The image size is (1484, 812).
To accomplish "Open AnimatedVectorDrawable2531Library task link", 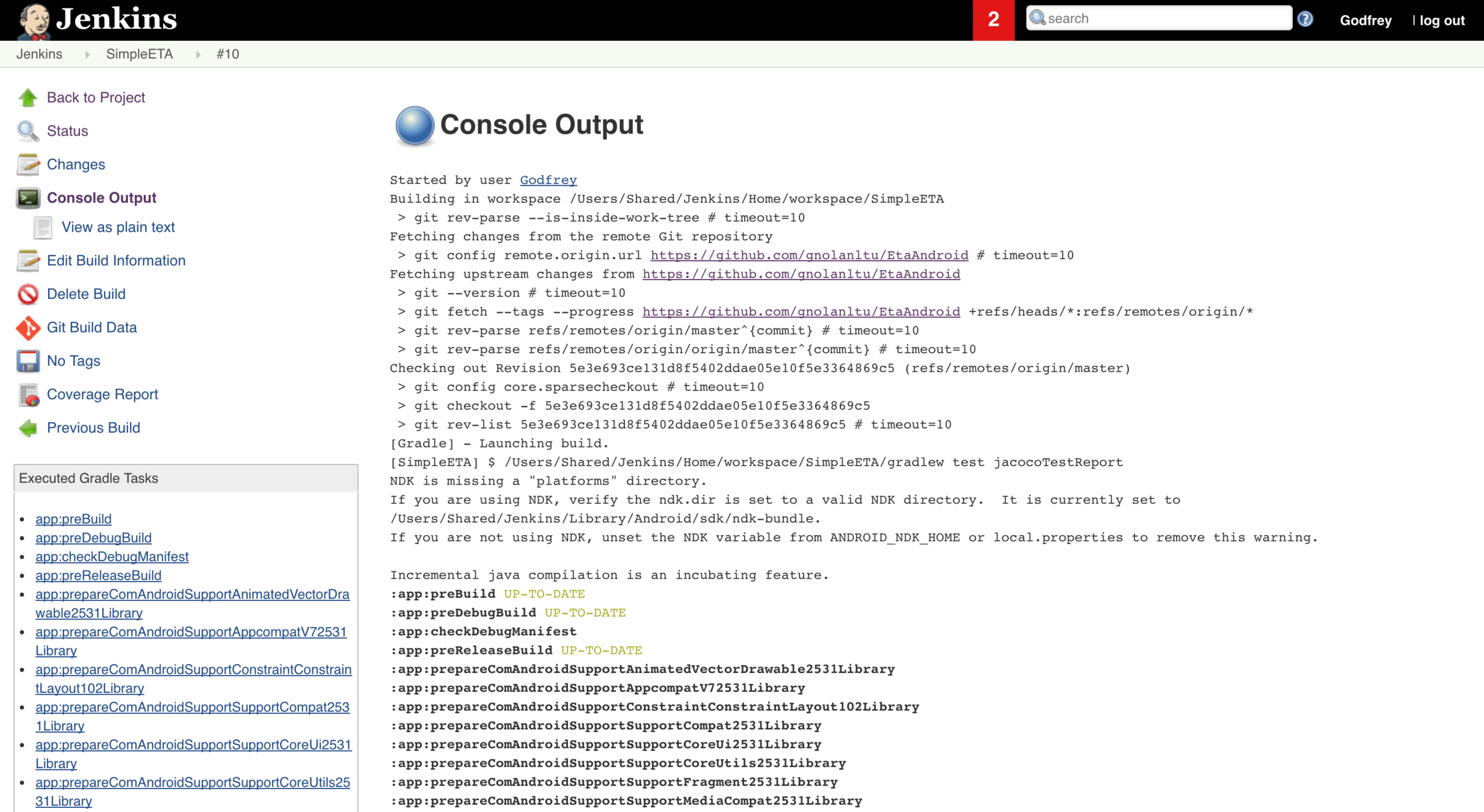I will tap(192, 603).
